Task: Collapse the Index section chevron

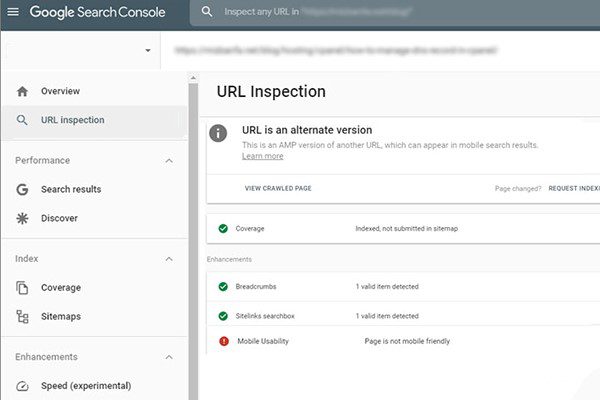Action: (169, 259)
